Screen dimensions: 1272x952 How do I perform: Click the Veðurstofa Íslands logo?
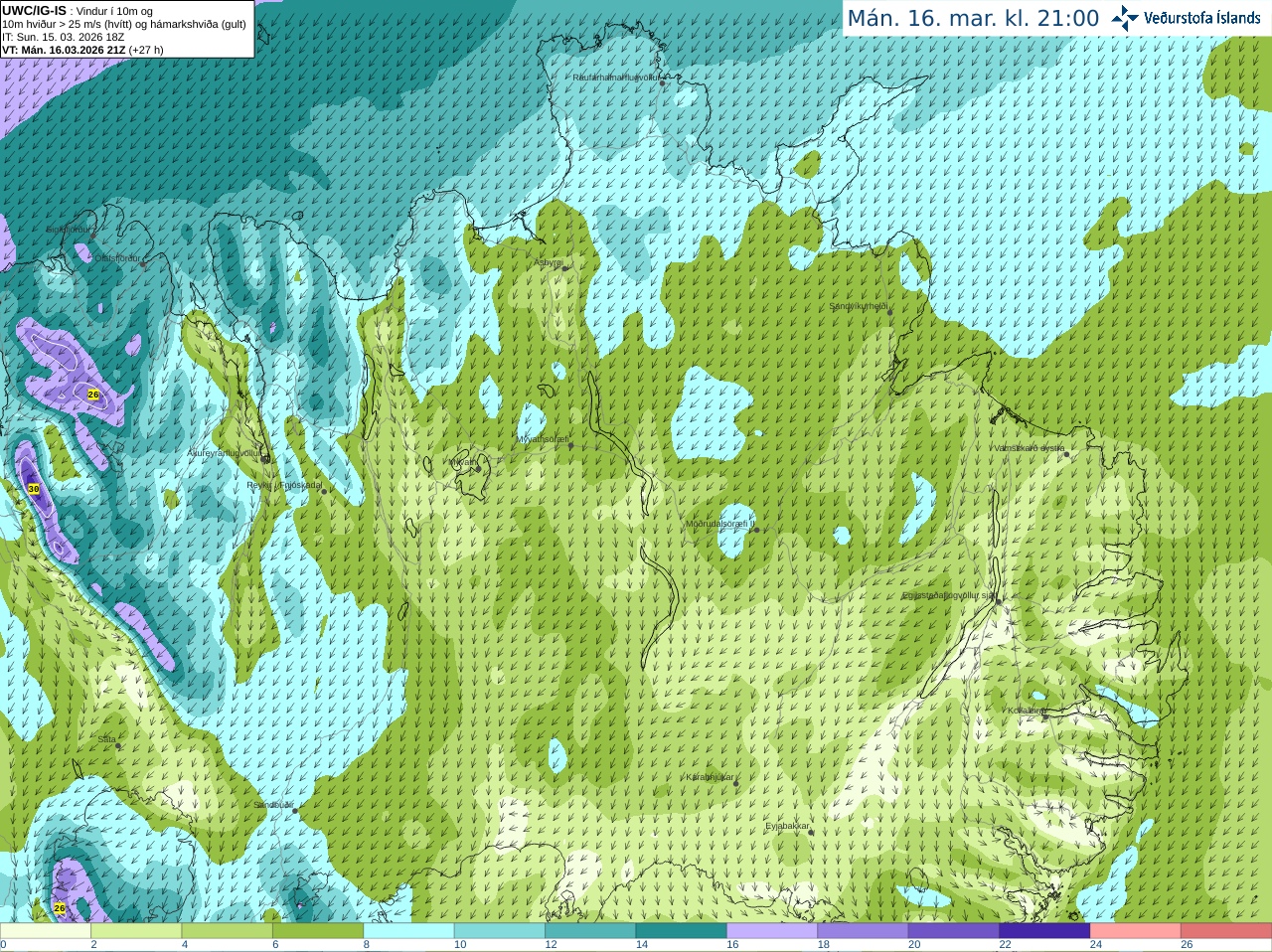coord(1186,18)
